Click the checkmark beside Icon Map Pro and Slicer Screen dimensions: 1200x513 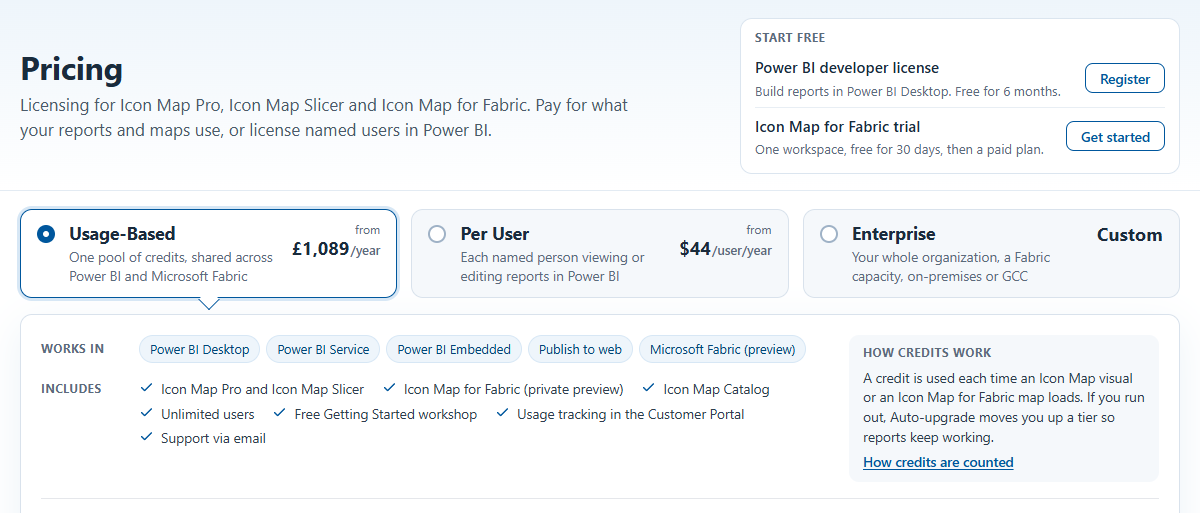coord(147,388)
